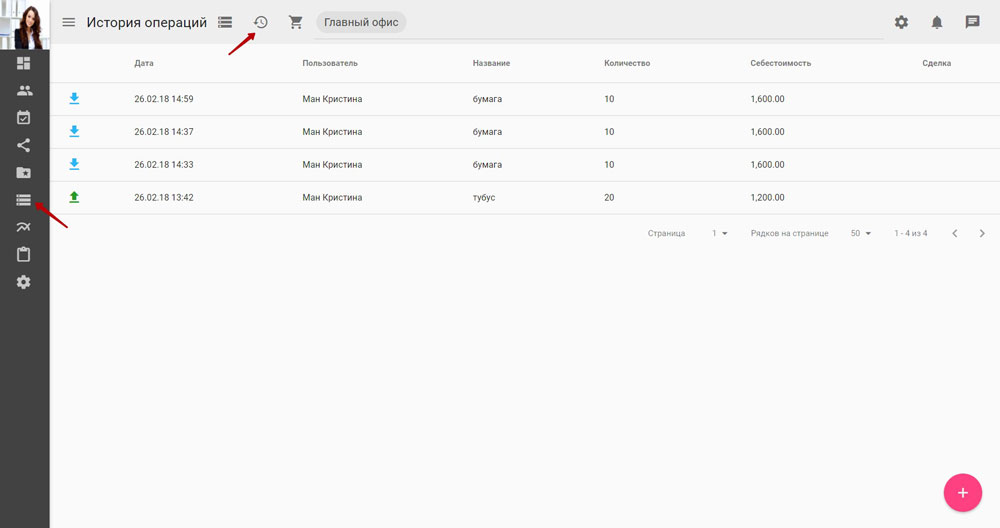This screenshot has width=1000, height=528.
Task: Click the cost value 1,200.00
Action: (767, 197)
